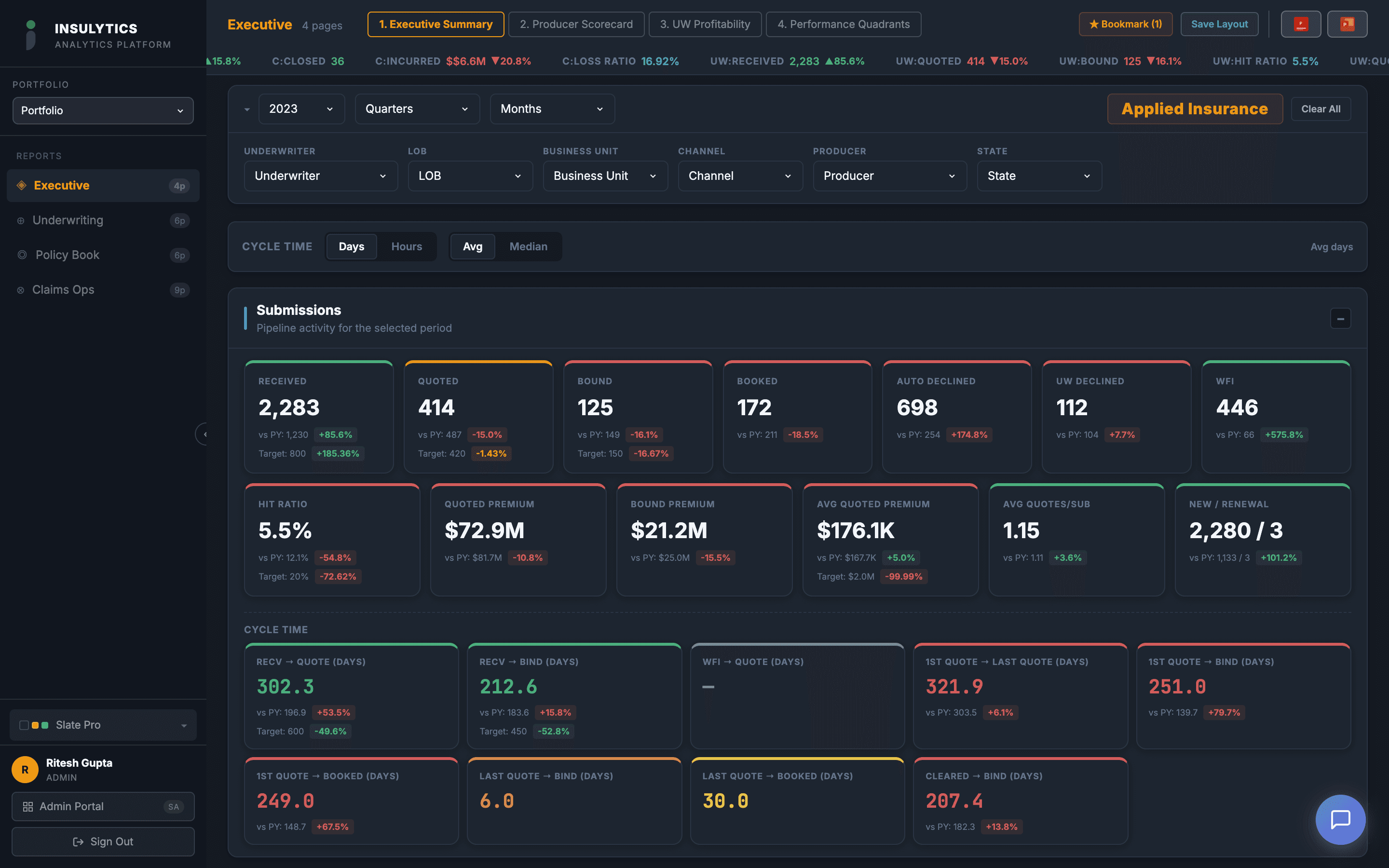Expand the LOB filter dropdown
The height and width of the screenshot is (868, 1389).
(x=470, y=176)
